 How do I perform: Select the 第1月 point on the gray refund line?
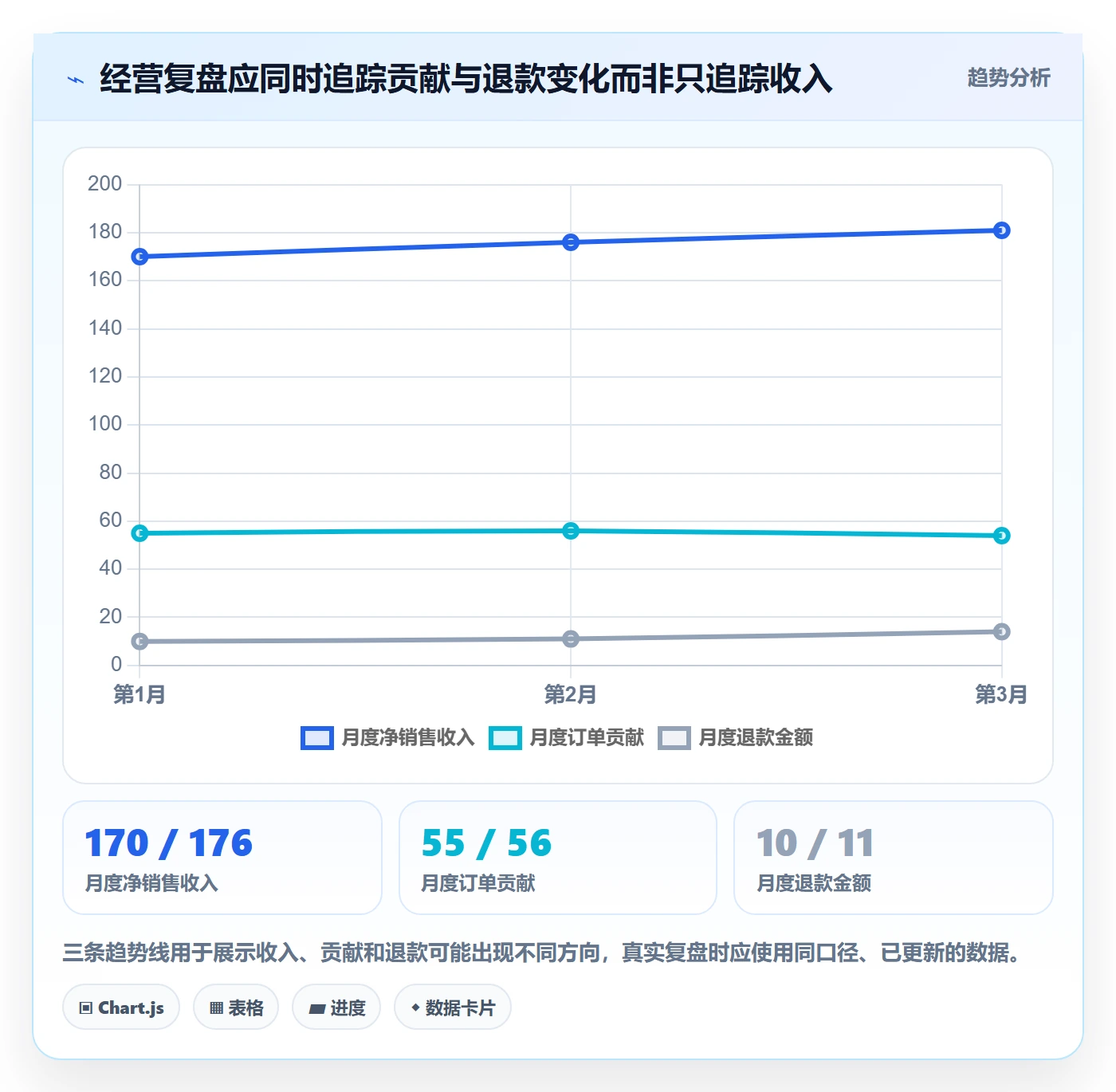tap(139, 642)
